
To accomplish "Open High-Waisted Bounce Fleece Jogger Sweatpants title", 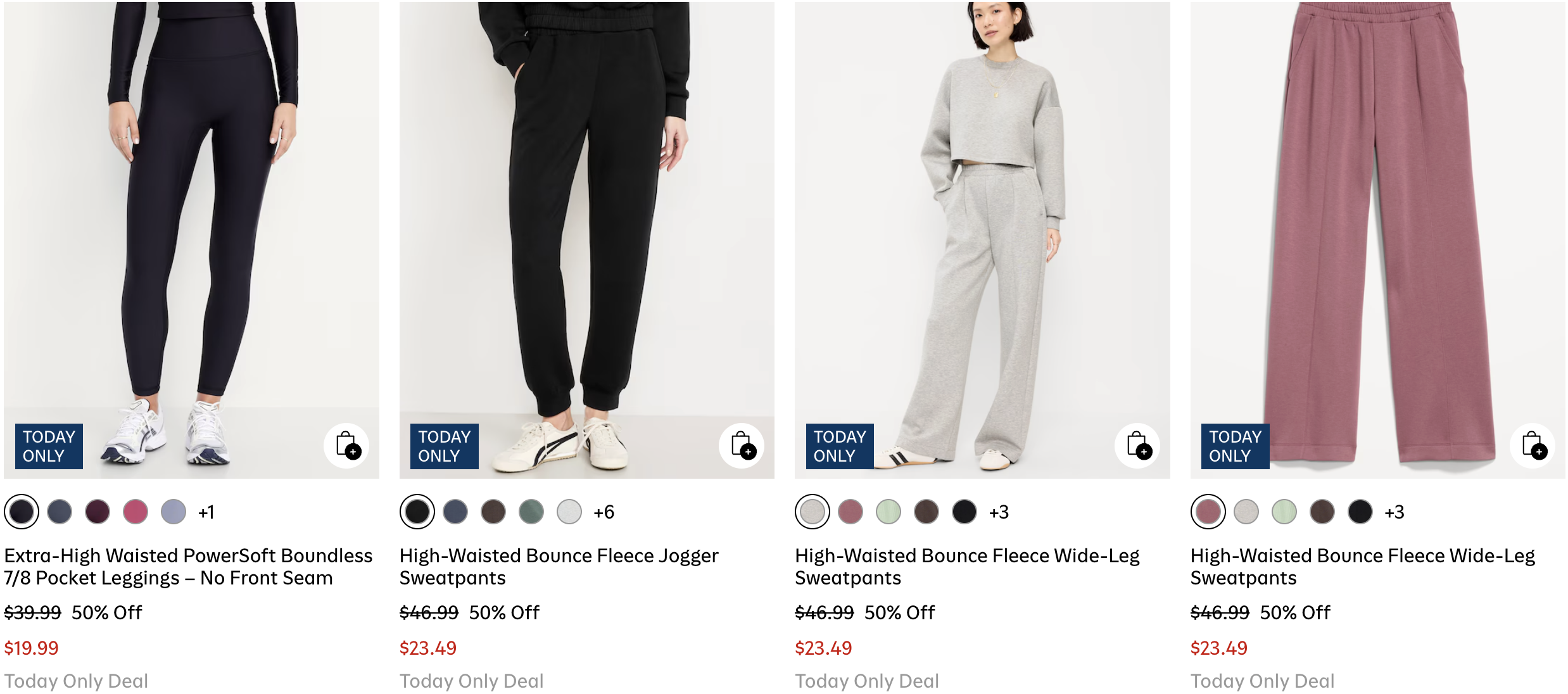I will click(x=559, y=566).
